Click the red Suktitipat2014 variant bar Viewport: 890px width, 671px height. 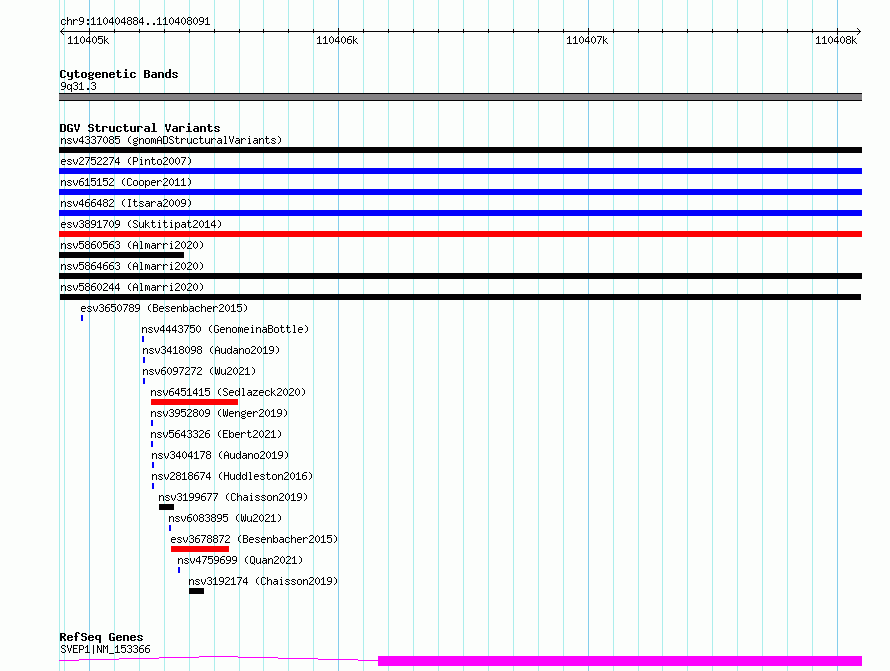tap(460, 234)
